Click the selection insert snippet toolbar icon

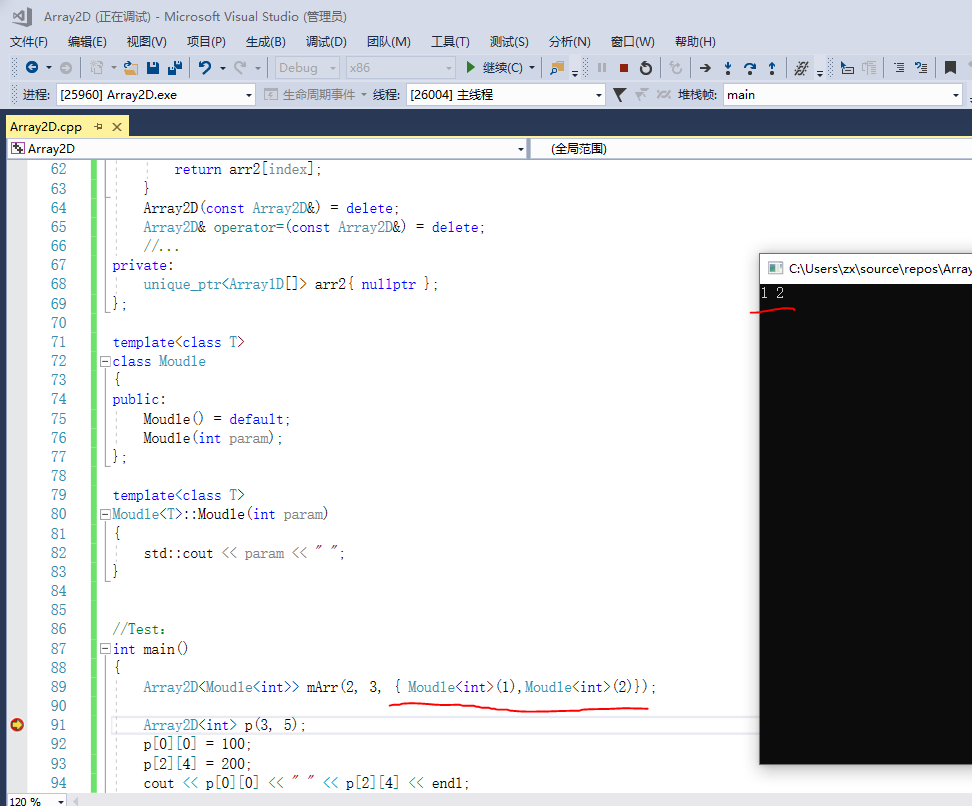pyautogui.click(x=847, y=68)
